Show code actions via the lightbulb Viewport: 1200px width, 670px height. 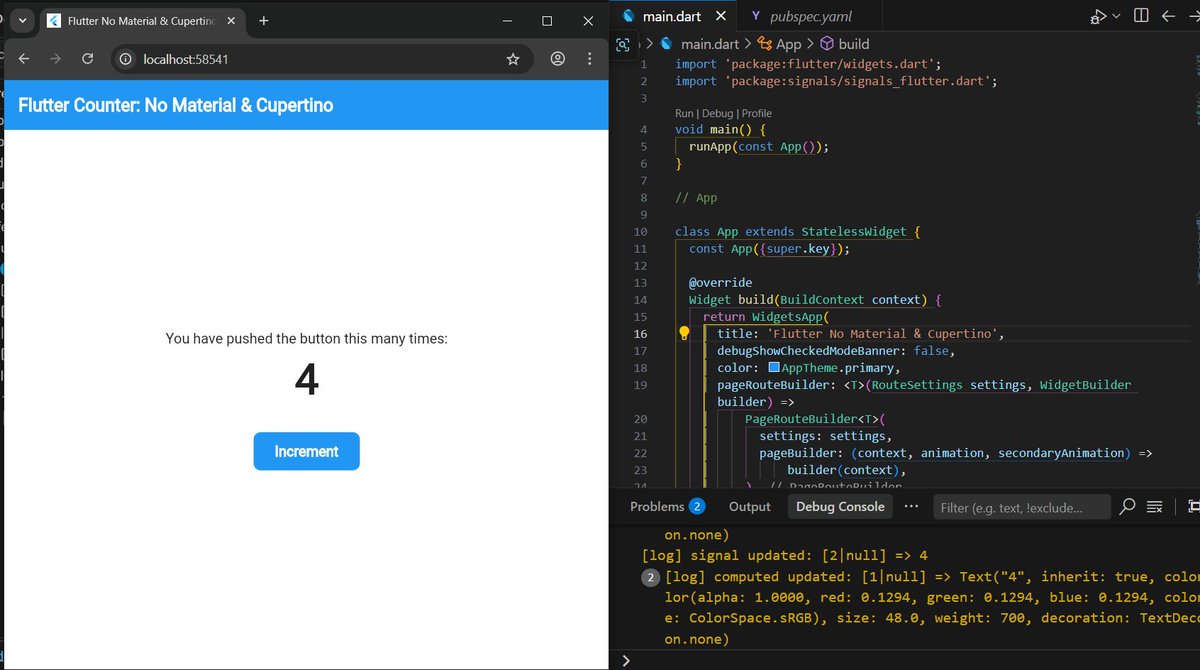tap(685, 333)
